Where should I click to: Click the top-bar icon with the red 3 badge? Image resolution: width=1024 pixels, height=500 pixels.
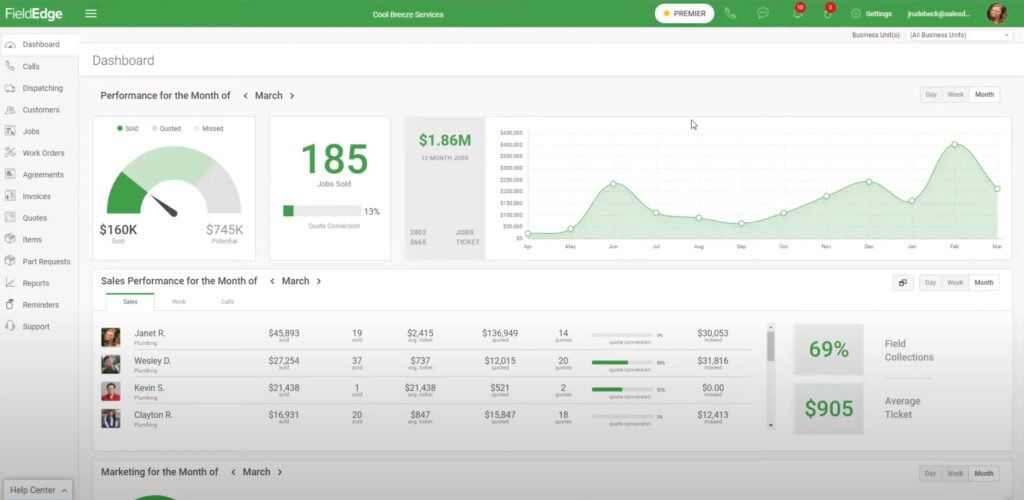click(828, 12)
